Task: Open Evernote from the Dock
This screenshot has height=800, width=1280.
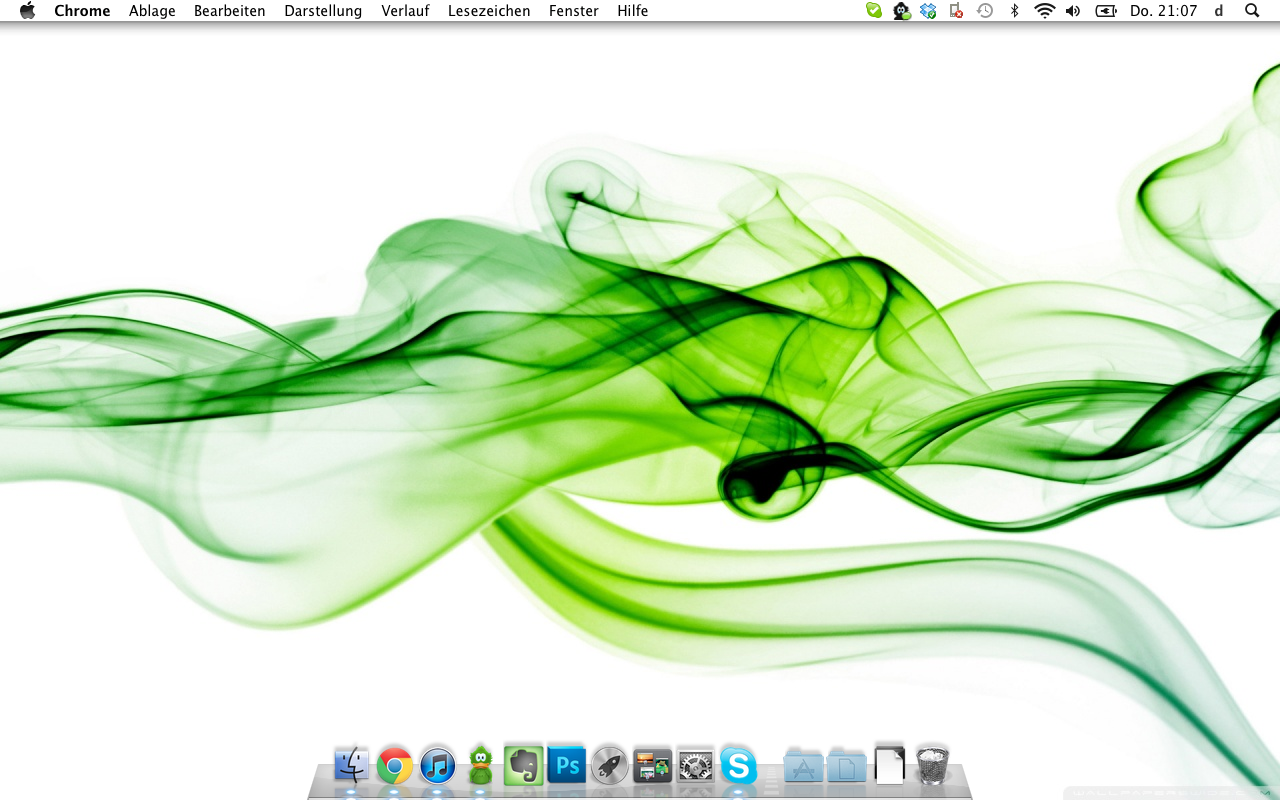Action: tap(523, 766)
